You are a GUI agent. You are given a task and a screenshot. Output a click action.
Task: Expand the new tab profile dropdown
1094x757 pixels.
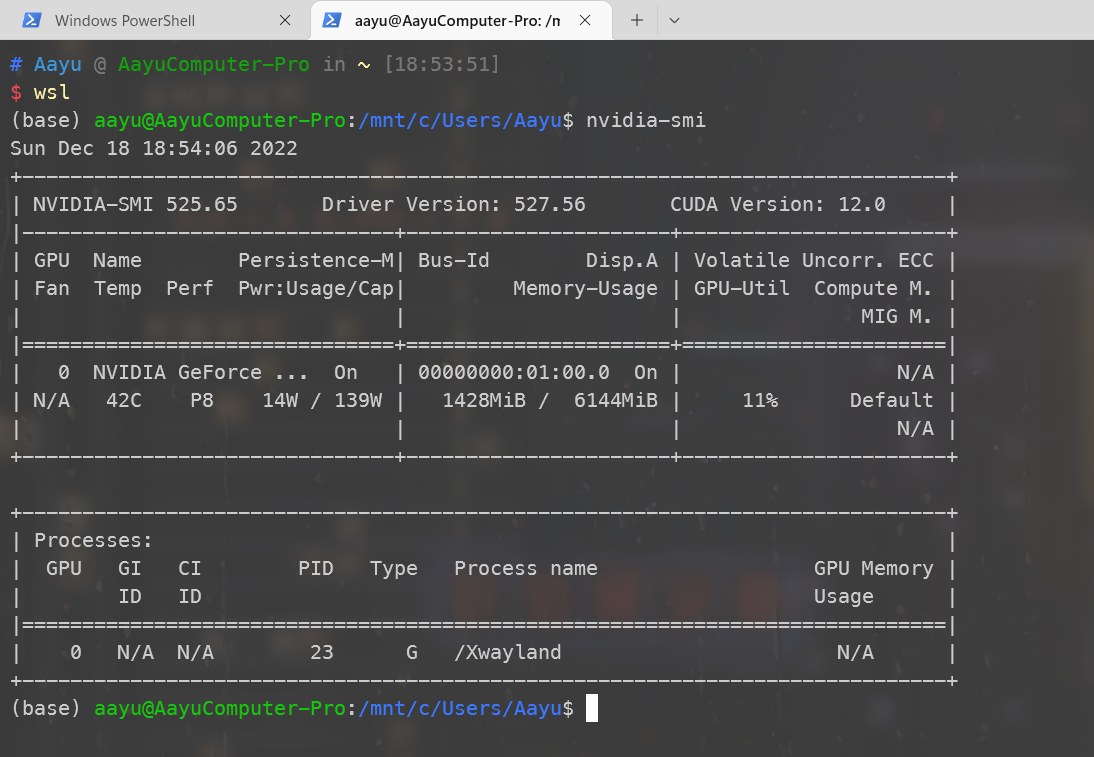coord(675,20)
